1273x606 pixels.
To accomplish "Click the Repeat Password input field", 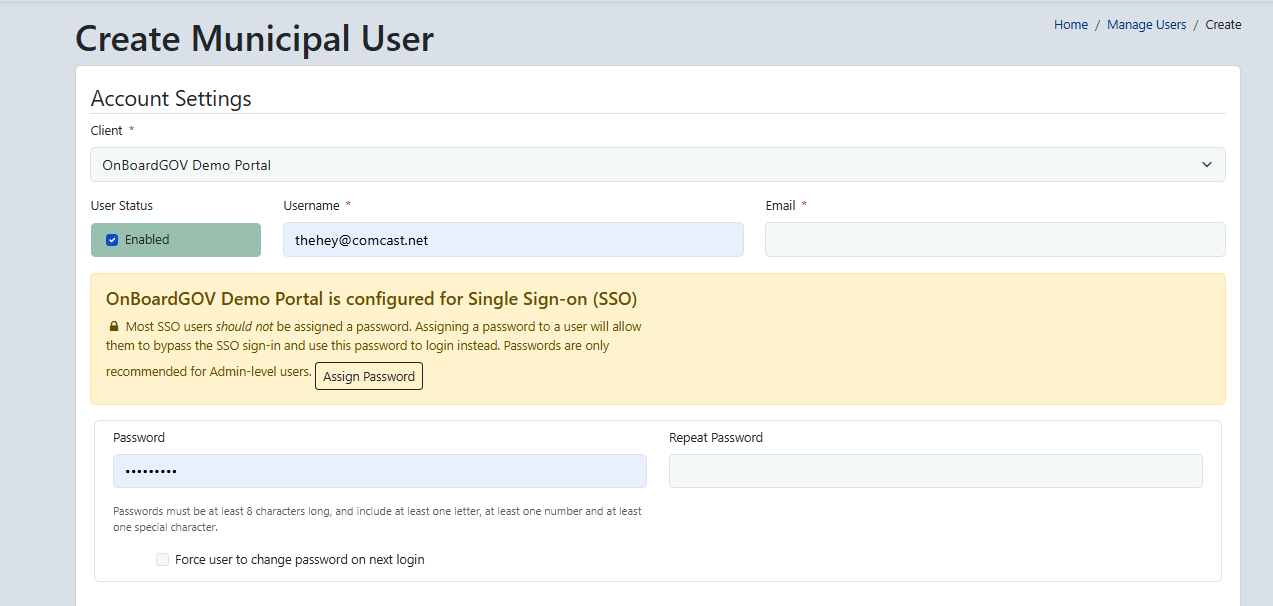I will tap(935, 471).
